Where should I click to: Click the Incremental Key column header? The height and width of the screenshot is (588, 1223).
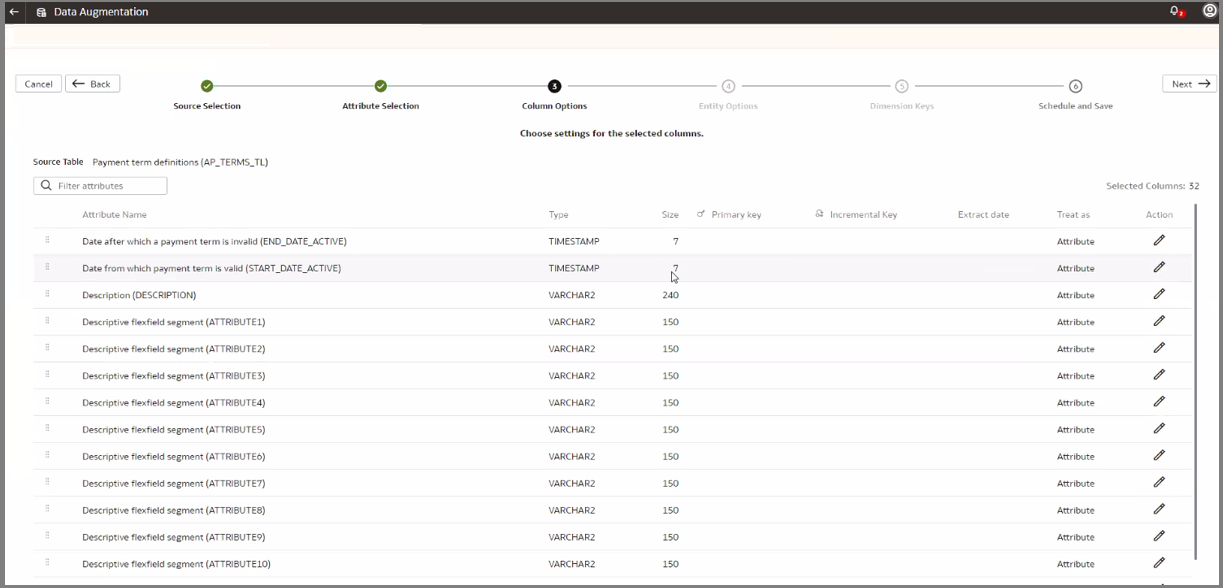tap(863, 215)
